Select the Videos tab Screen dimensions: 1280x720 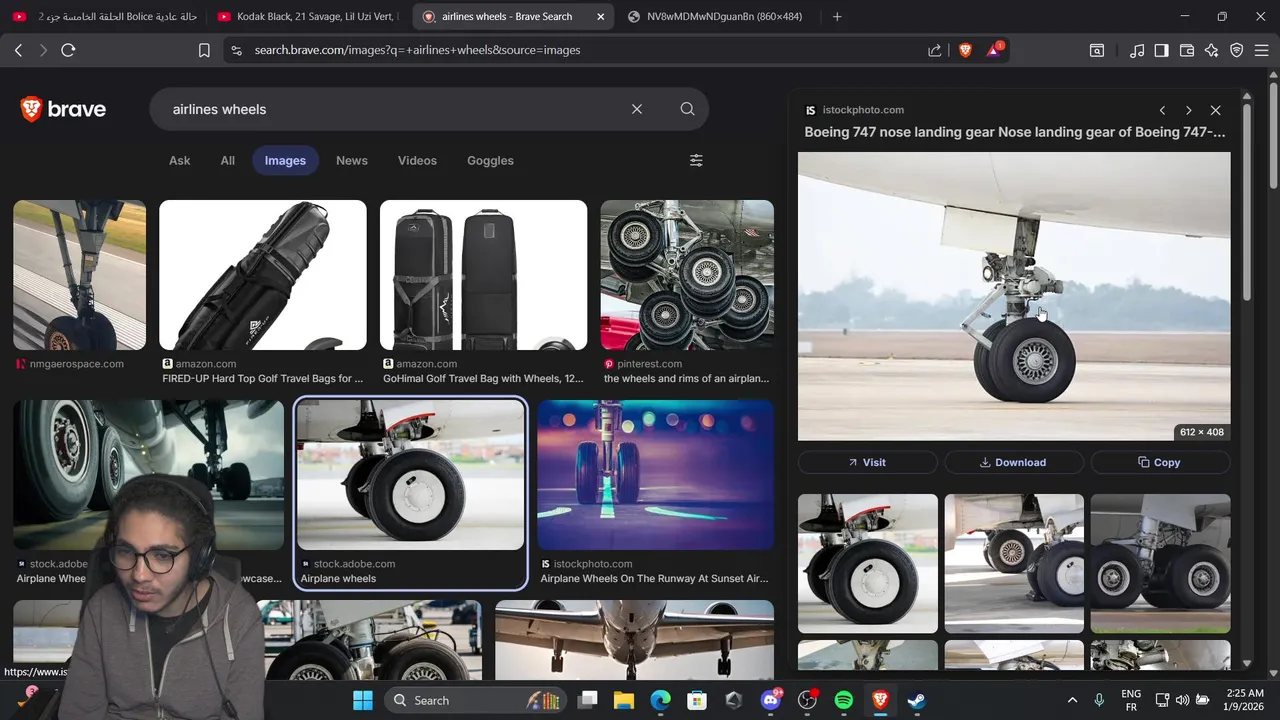coord(417,160)
